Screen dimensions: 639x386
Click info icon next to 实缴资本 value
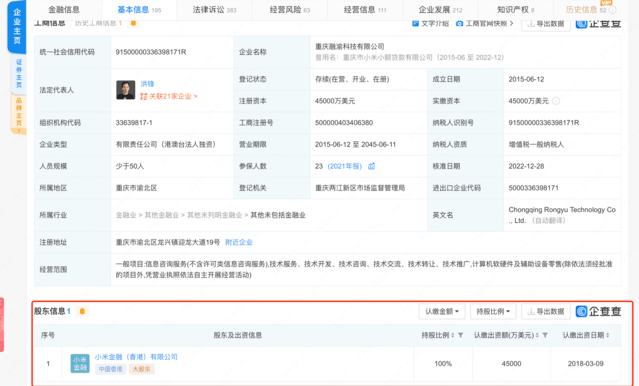[x=556, y=101]
